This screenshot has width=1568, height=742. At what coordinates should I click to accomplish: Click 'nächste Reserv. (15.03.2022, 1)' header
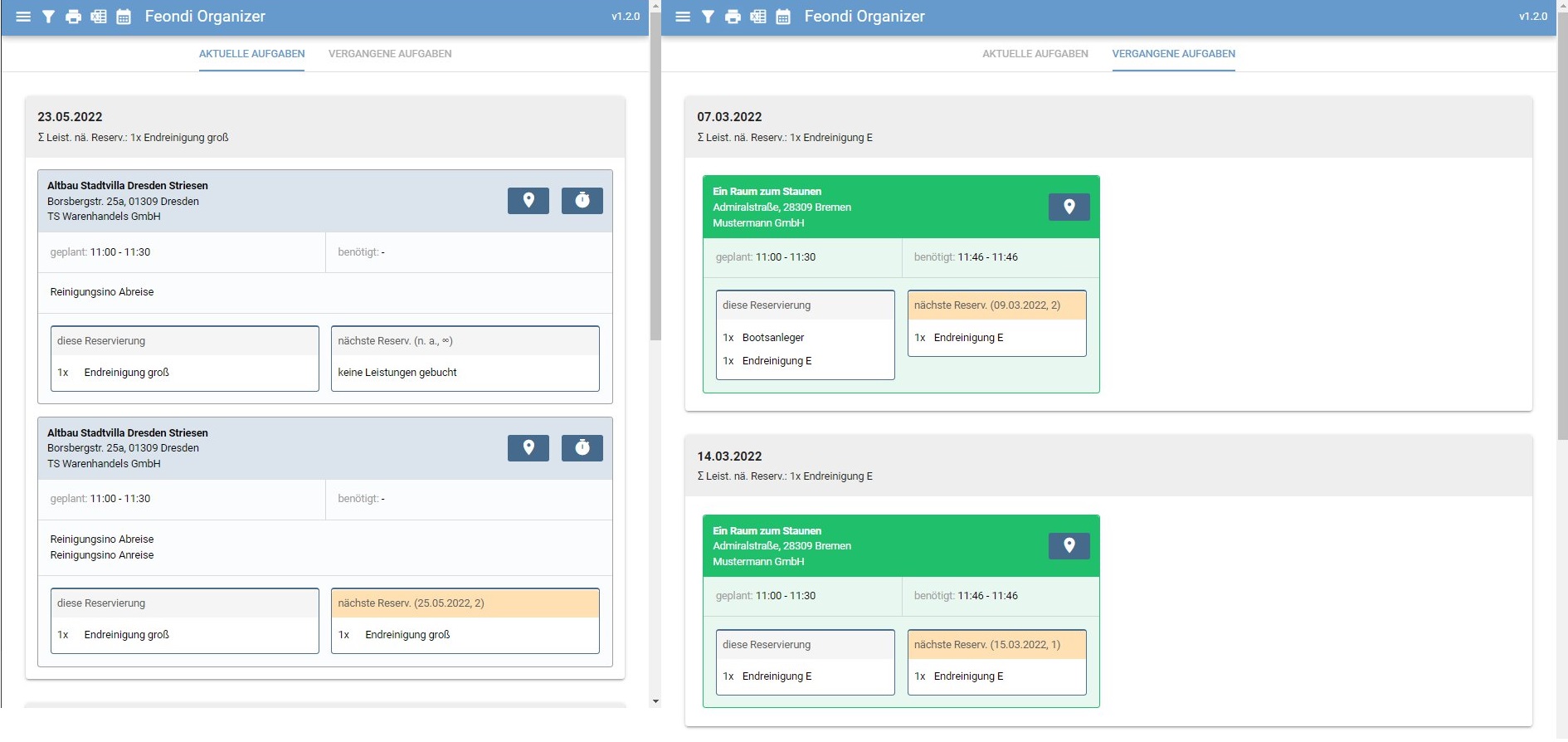pos(997,645)
